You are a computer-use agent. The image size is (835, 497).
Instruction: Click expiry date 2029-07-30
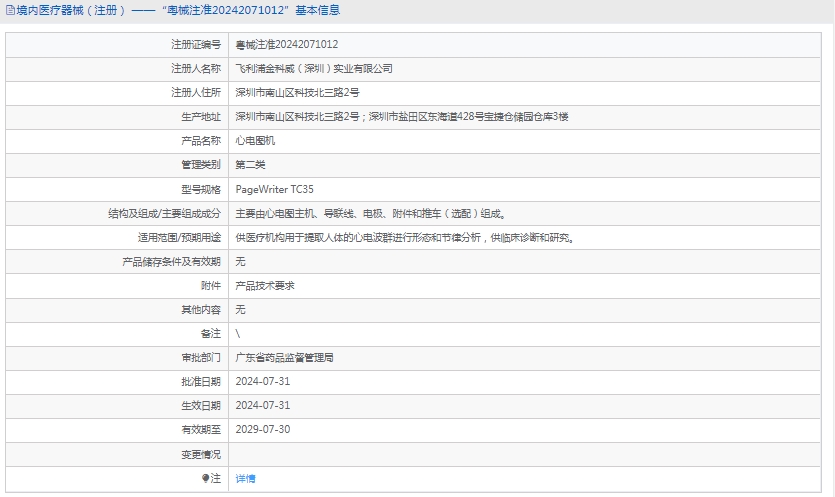[262, 429]
